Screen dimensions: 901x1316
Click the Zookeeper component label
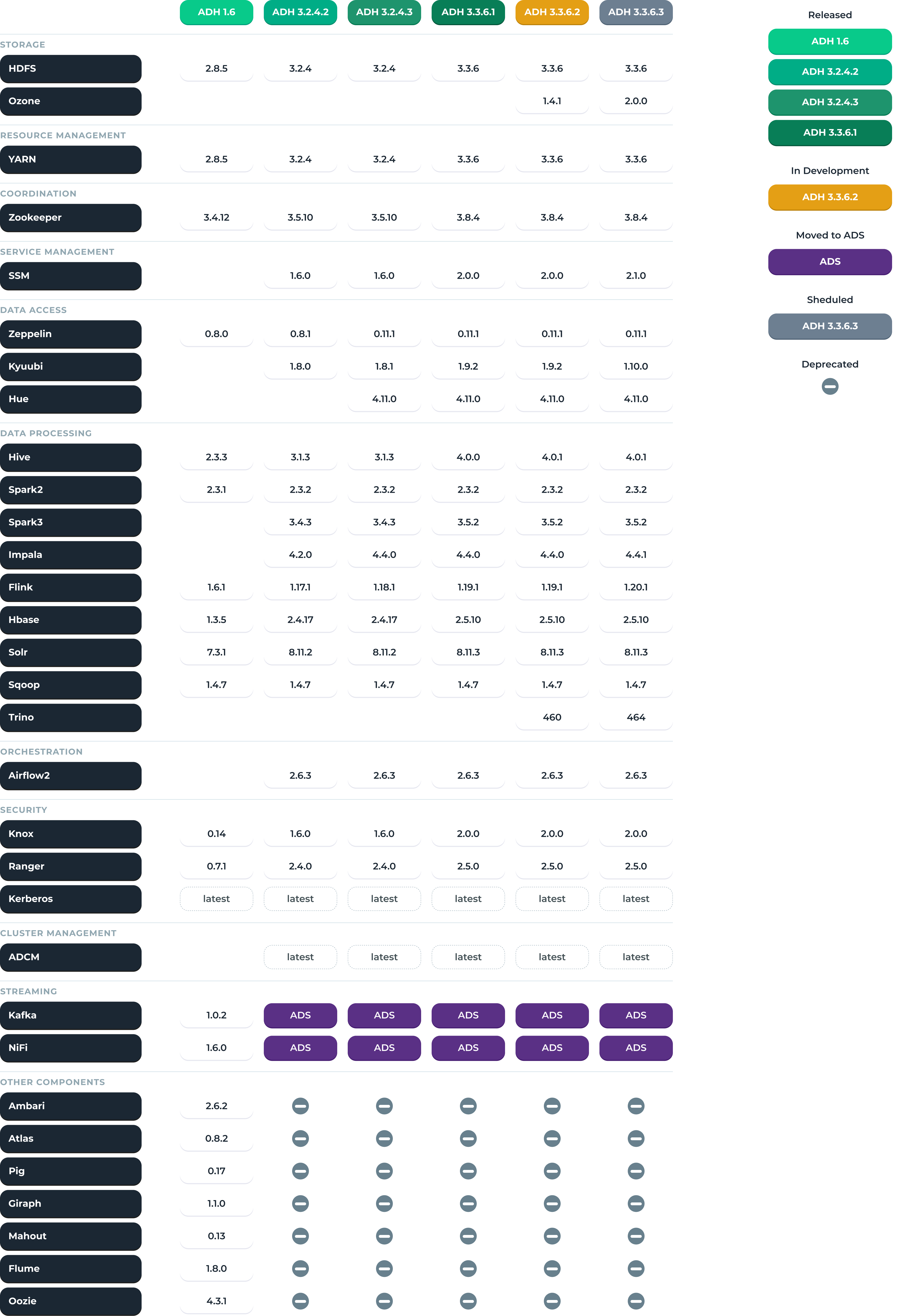[x=71, y=218]
